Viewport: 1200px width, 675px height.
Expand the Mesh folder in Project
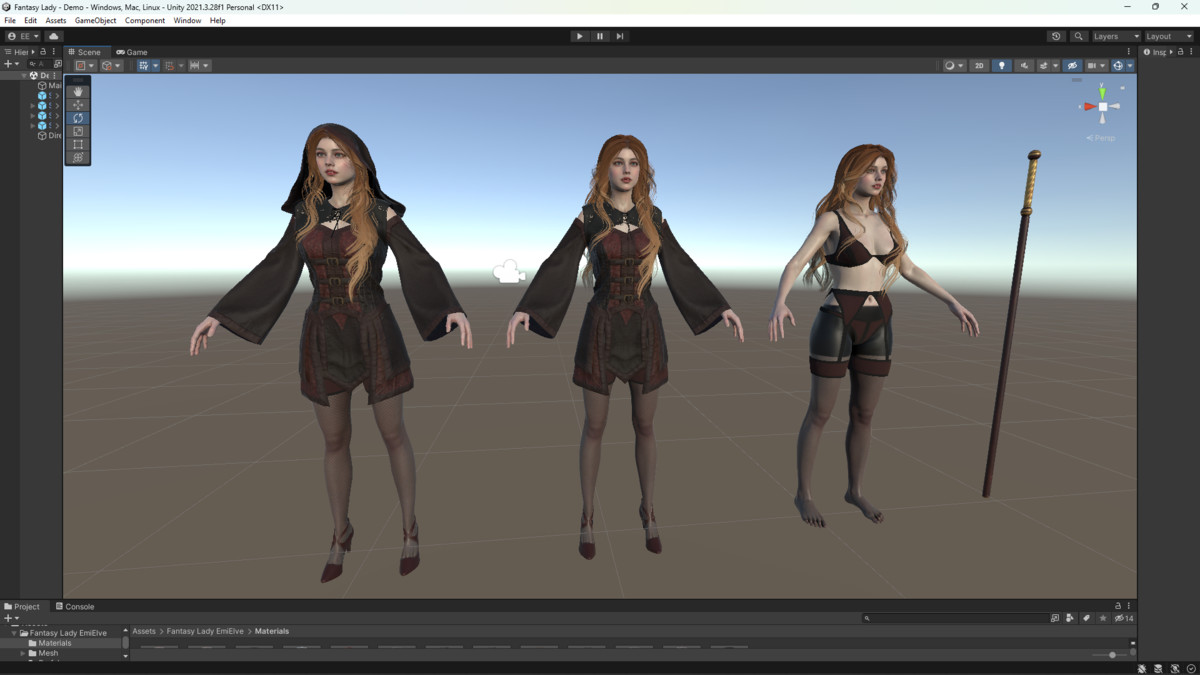coord(23,653)
